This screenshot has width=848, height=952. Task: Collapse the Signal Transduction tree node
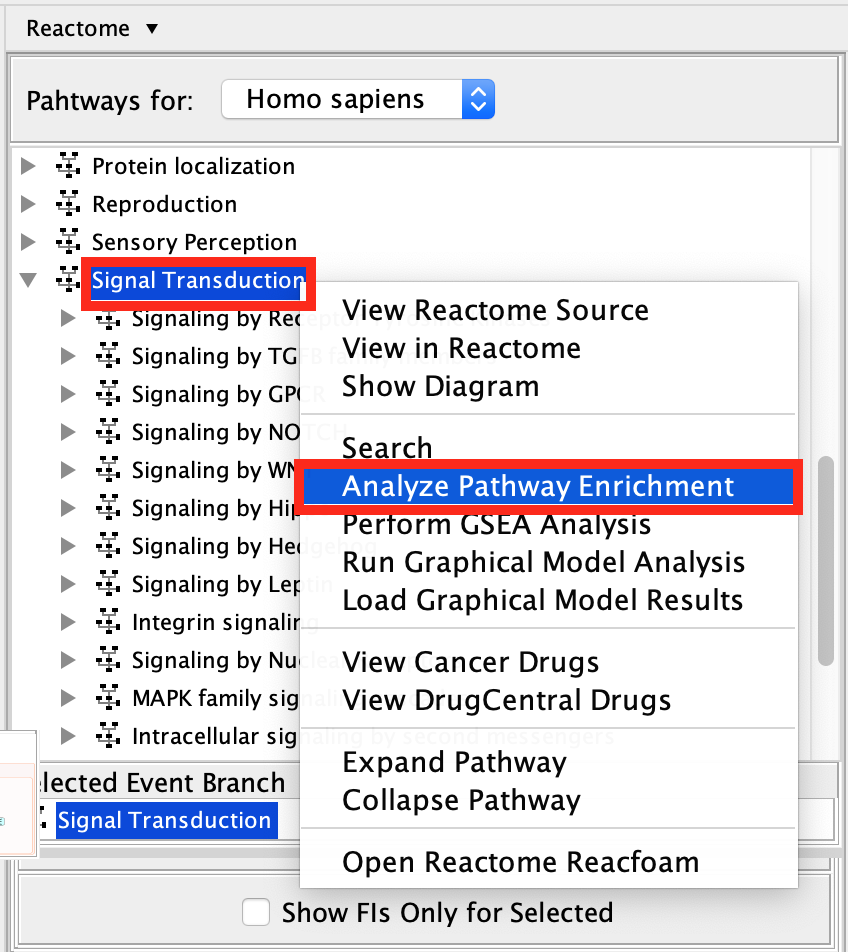pos(28,281)
